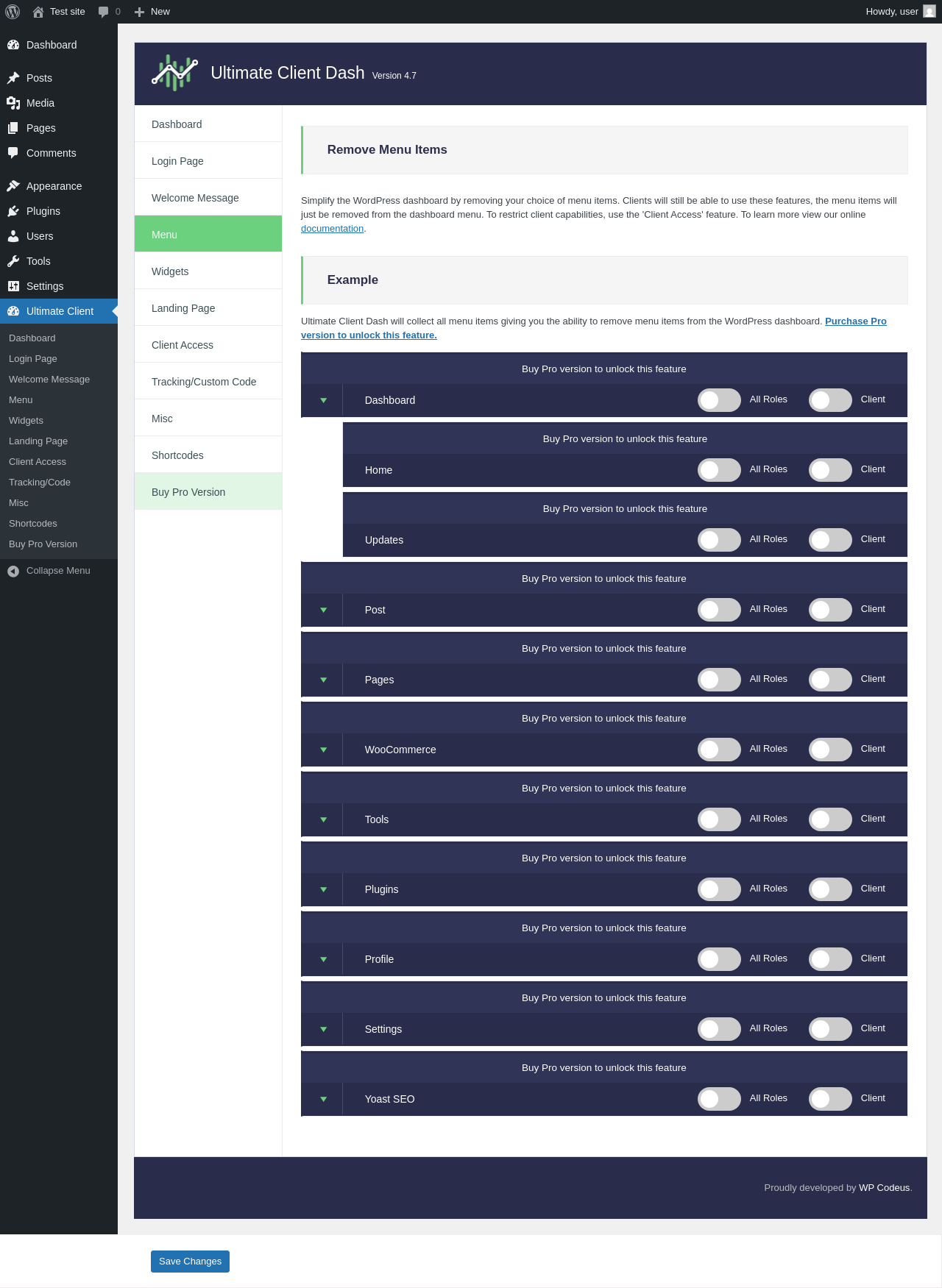Open the documentation link

tap(332, 229)
